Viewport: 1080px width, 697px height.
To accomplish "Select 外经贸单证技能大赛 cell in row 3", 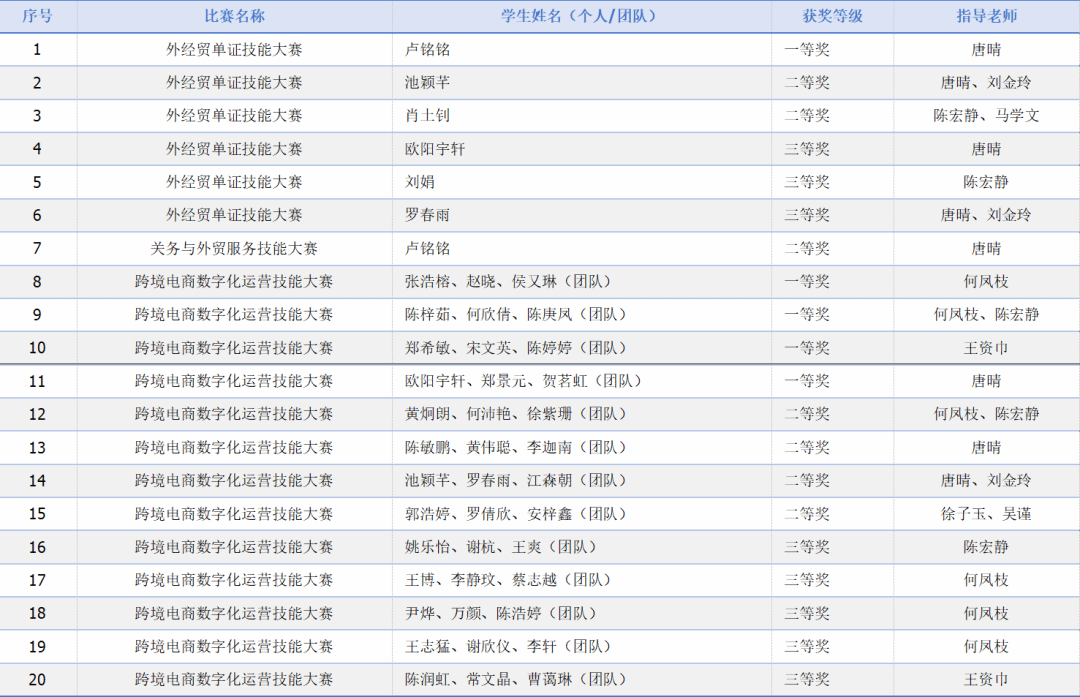I will click(x=234, y=116).
